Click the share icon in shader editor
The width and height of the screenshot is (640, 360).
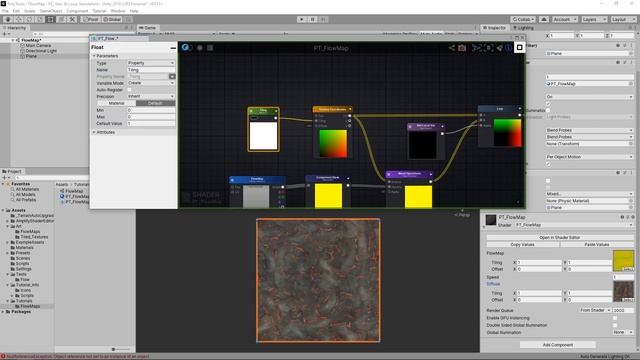pyautogui.click(x=451, y=48)
